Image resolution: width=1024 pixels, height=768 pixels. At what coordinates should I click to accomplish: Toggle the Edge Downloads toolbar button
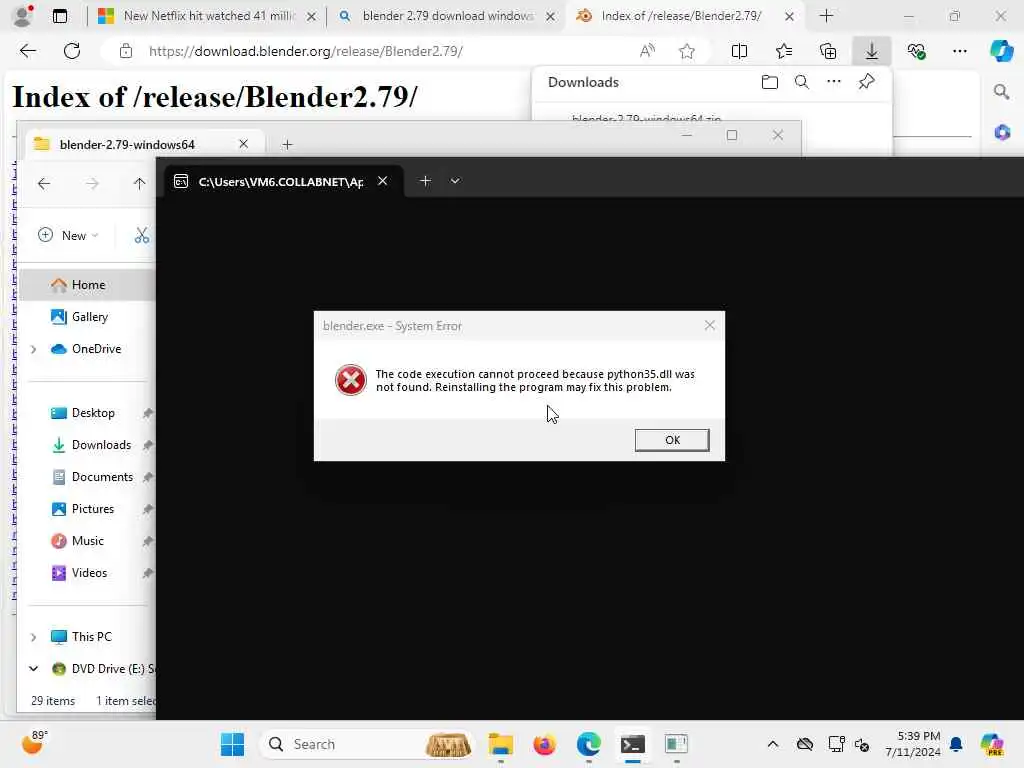coord(872,51)
